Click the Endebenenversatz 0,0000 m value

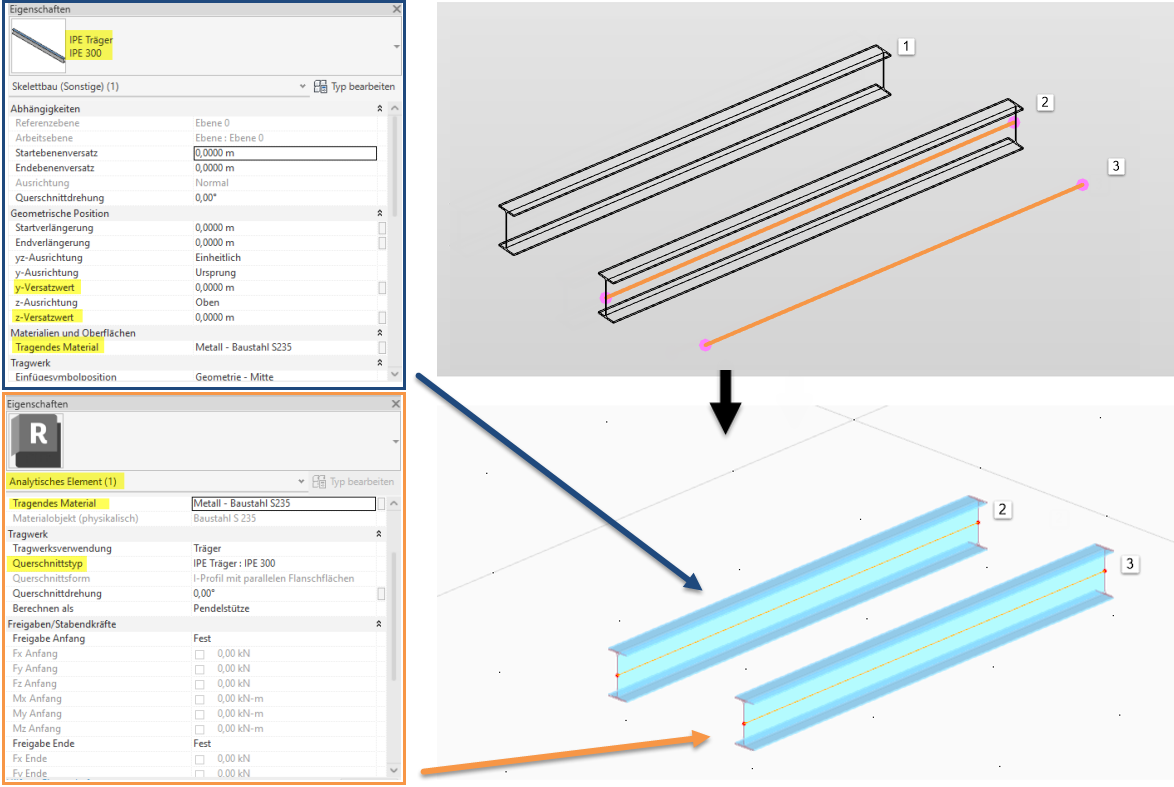click(215, 168)
